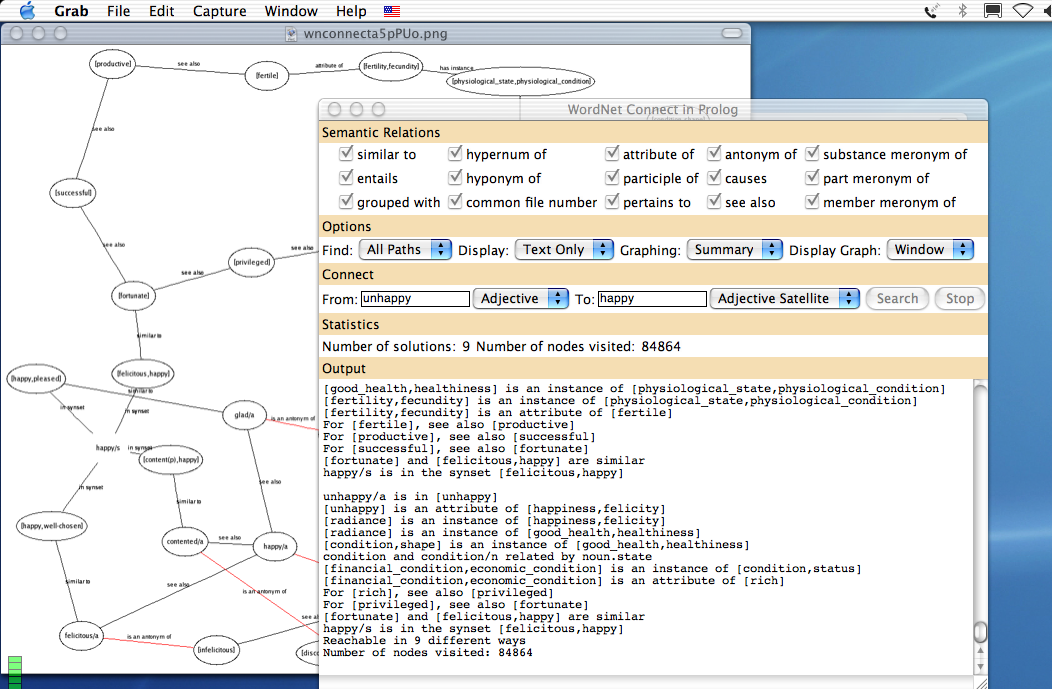1052x689 pixels.
Task: Click the wnconnecta5pPUo.png title bar file icon
Action: [x=292, y=33]
